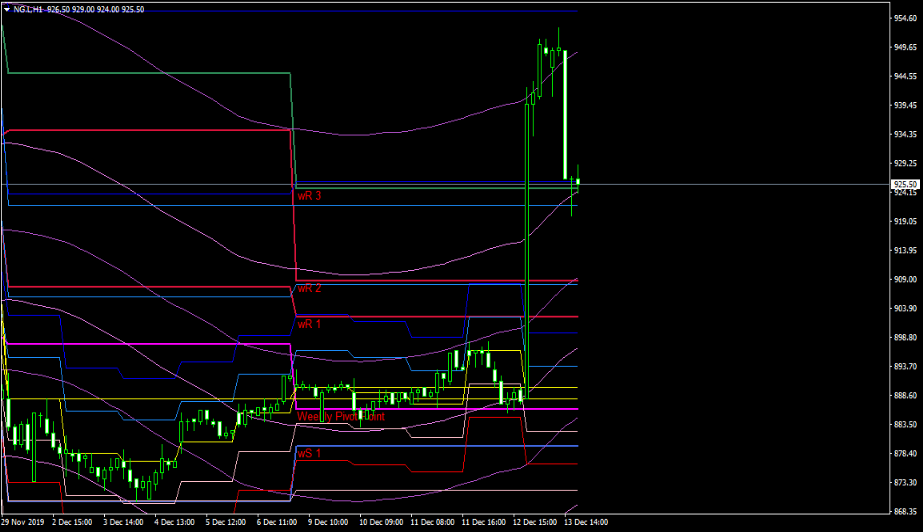The height and width of the screenshot is (532, 923).
Task: Click the wR 1 pivot level label
Action: coord(309,325)
